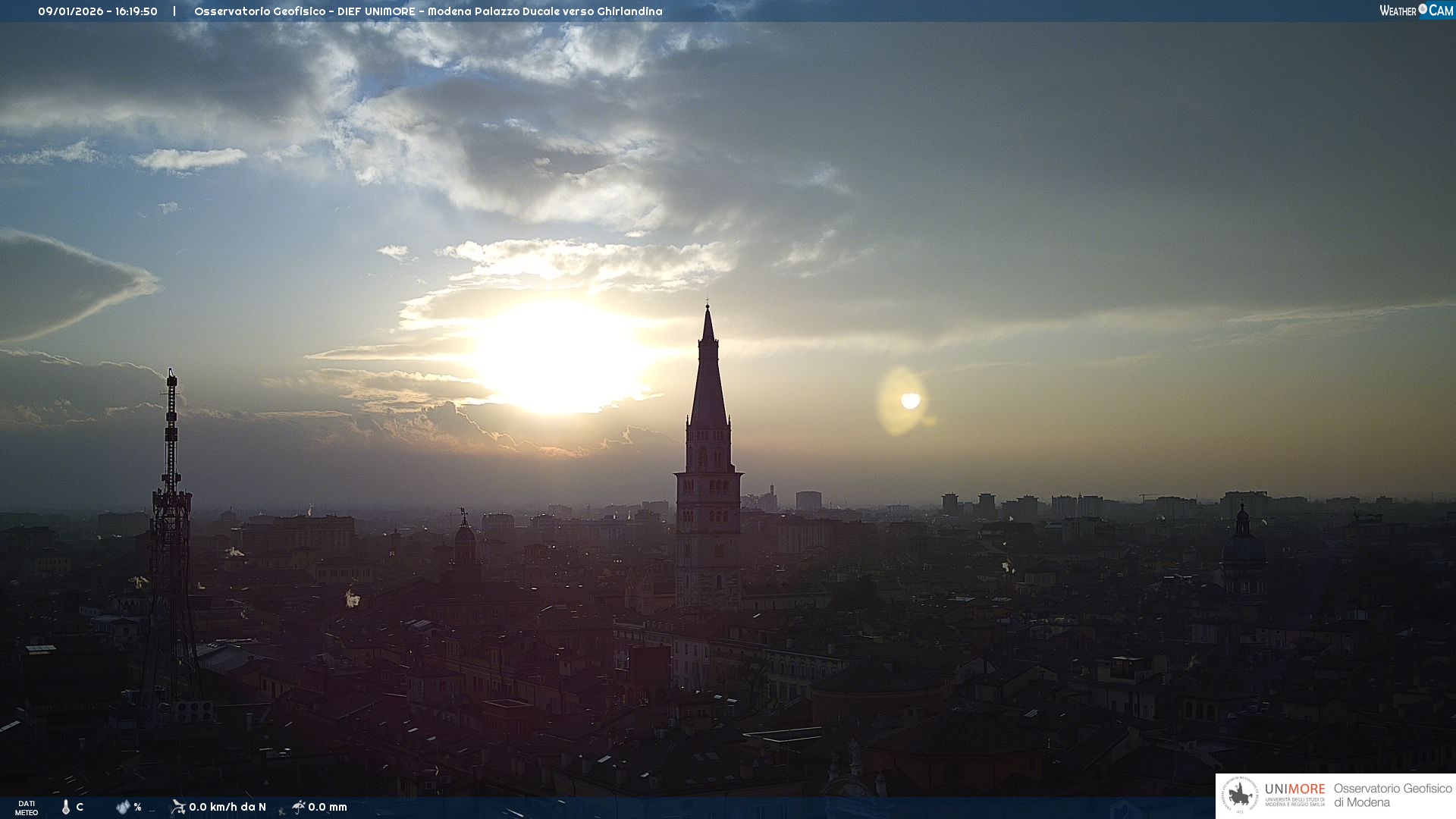Click the humidity percent symbol

click(137, 807)
